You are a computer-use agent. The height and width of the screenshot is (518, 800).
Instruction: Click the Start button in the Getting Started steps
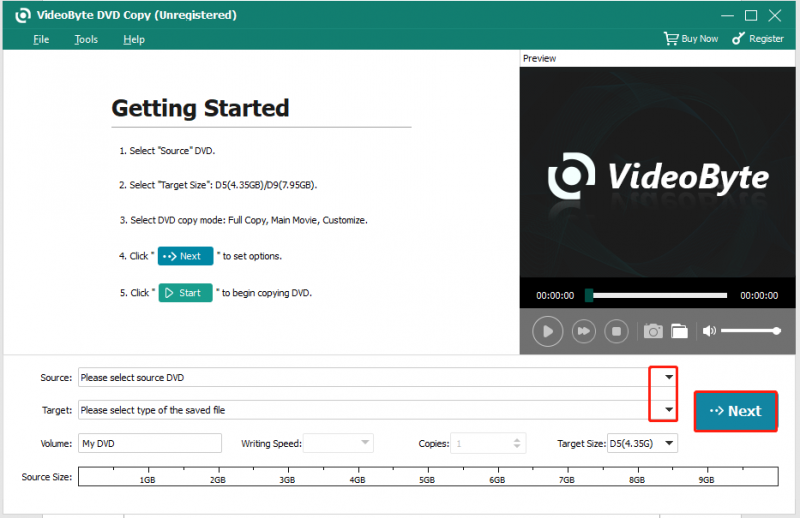(185, 293)
